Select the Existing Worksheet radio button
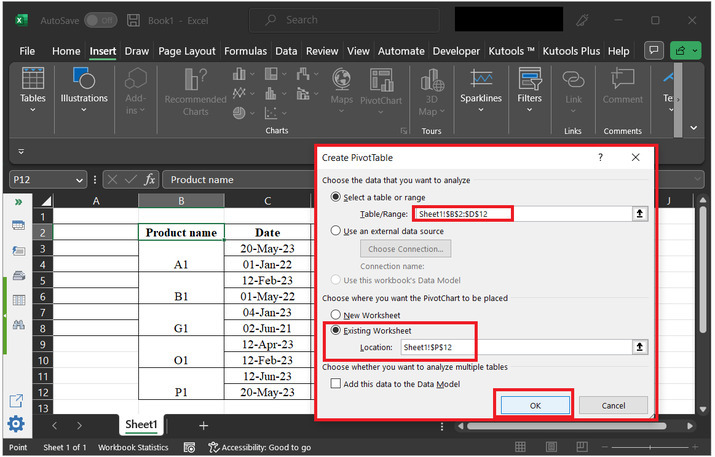 click(336, 329)
